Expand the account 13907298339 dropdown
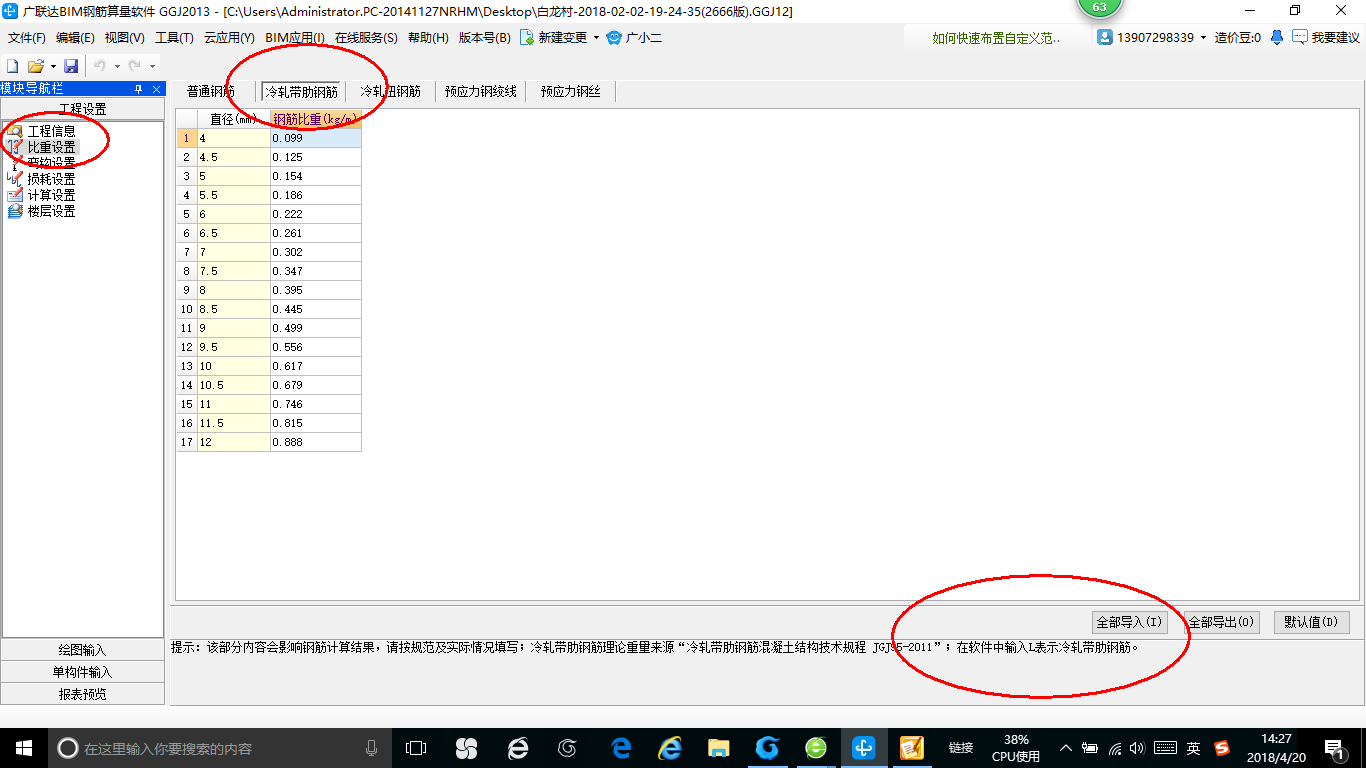The height and width of the screenshot is (768, 1366). (x=1204, y=38)
